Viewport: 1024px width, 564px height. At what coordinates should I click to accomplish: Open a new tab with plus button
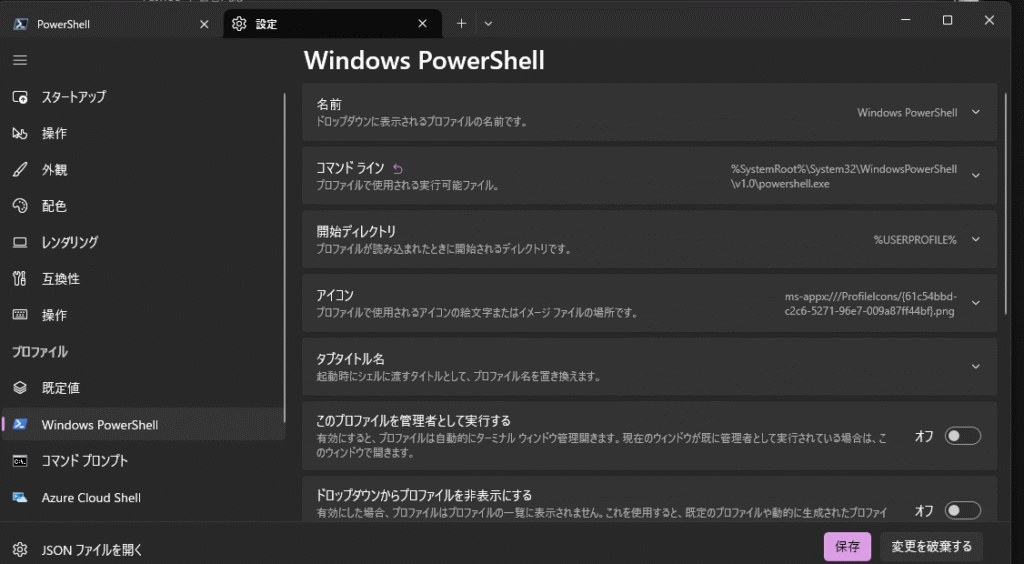tap(461, 24)
